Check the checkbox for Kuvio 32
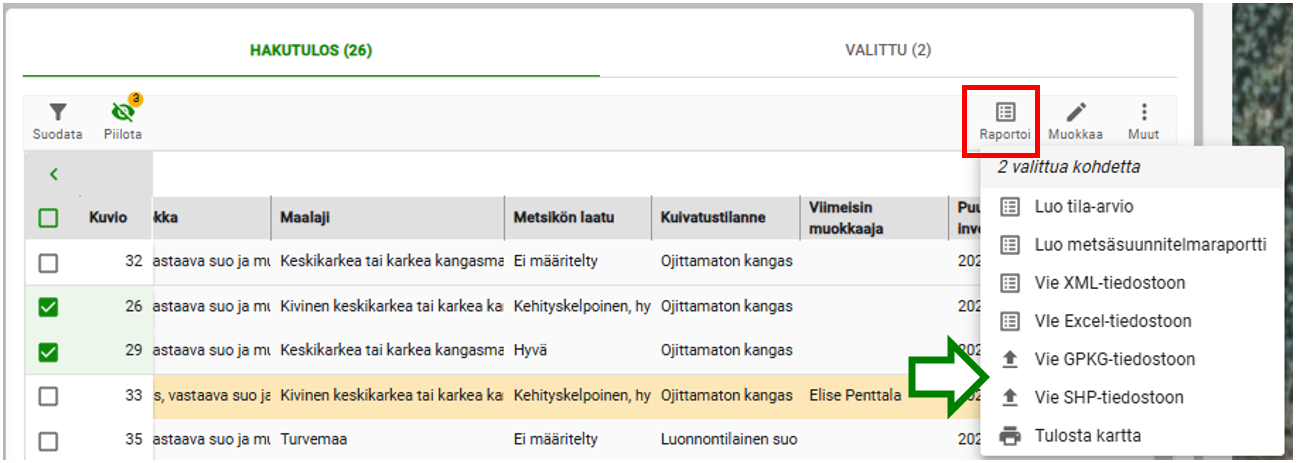The image size is (1297, 463). pos(48,263)
